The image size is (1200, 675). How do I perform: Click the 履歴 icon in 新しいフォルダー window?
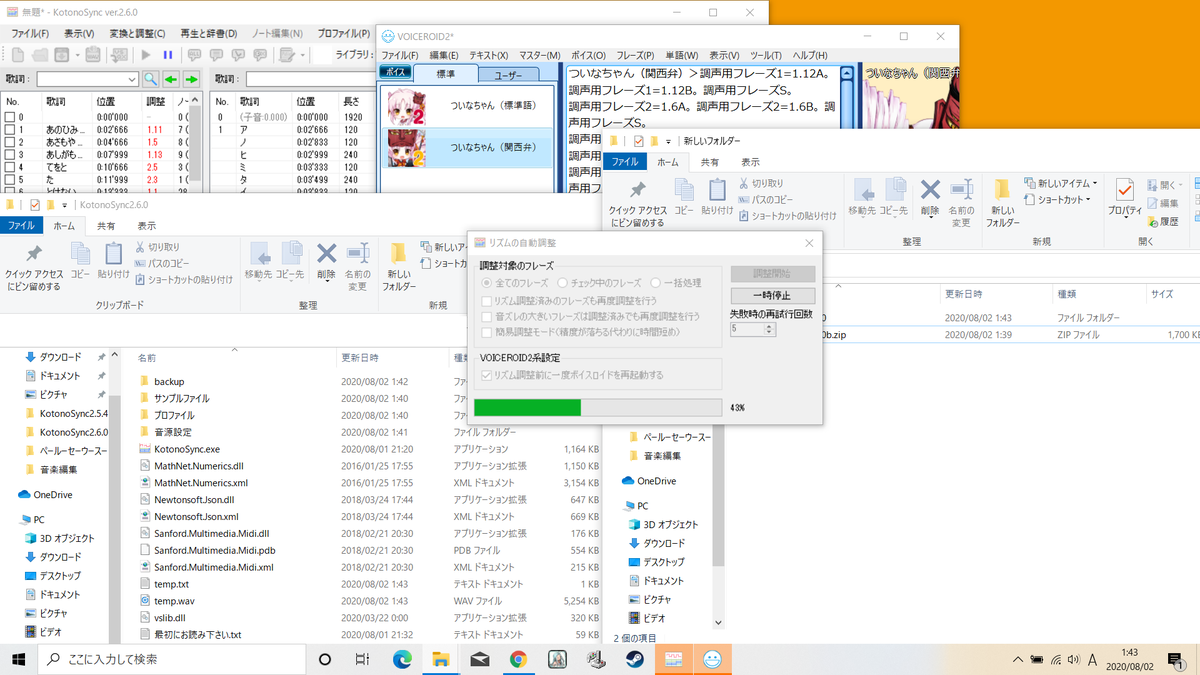[x=1152, y=221]
